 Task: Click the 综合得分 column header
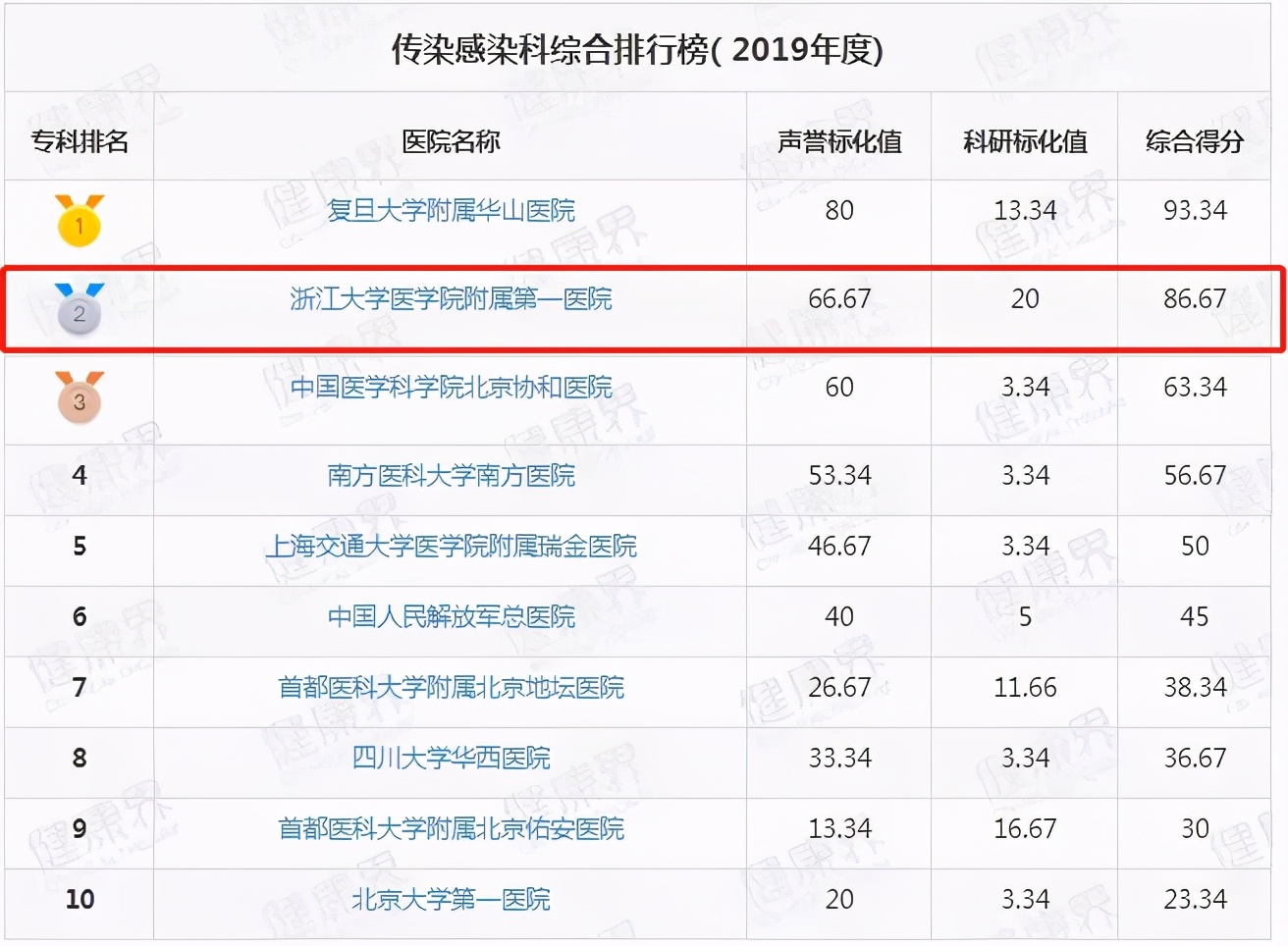pos(1195,141)
